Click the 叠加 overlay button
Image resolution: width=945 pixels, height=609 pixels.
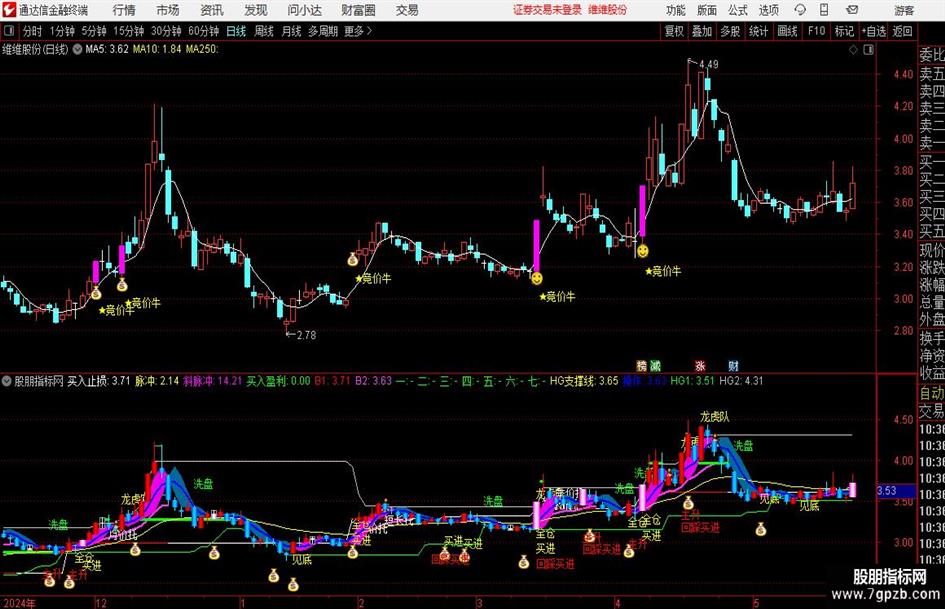702,31
